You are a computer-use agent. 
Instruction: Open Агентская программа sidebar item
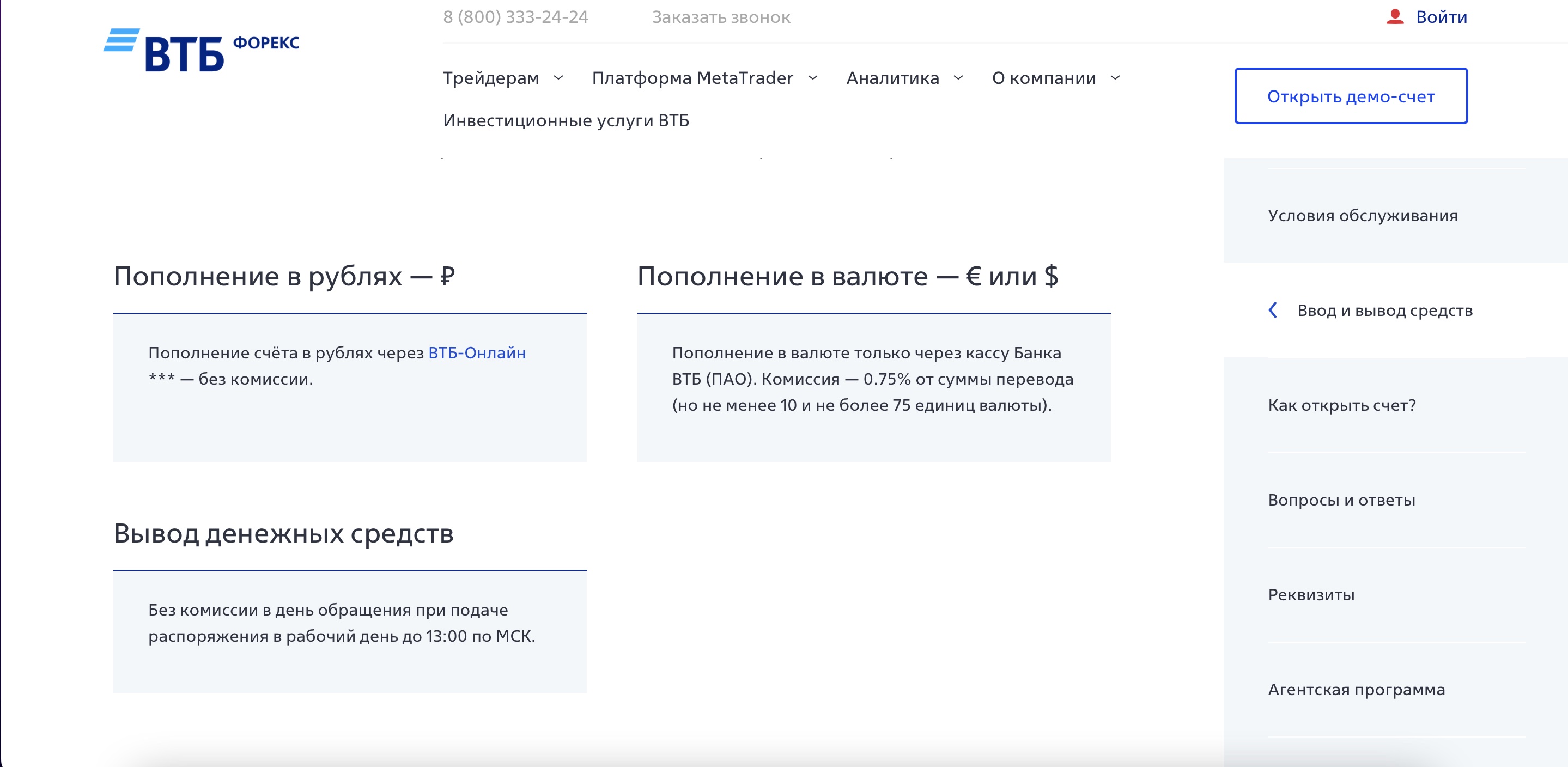pyautogui.click(x=1356, y=690)
